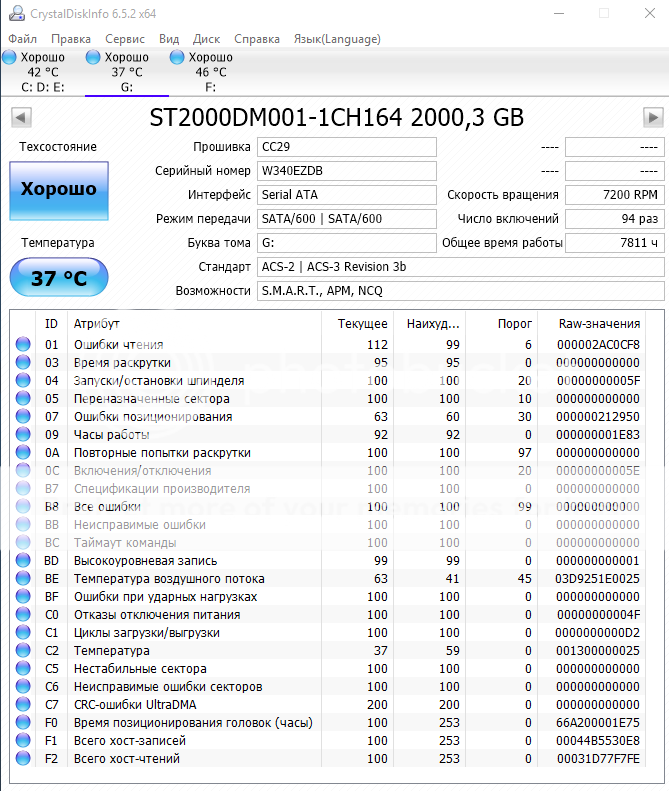Click the 37 °C temperature indicator button
Screen dimensions: 669x791
point(59,277)
